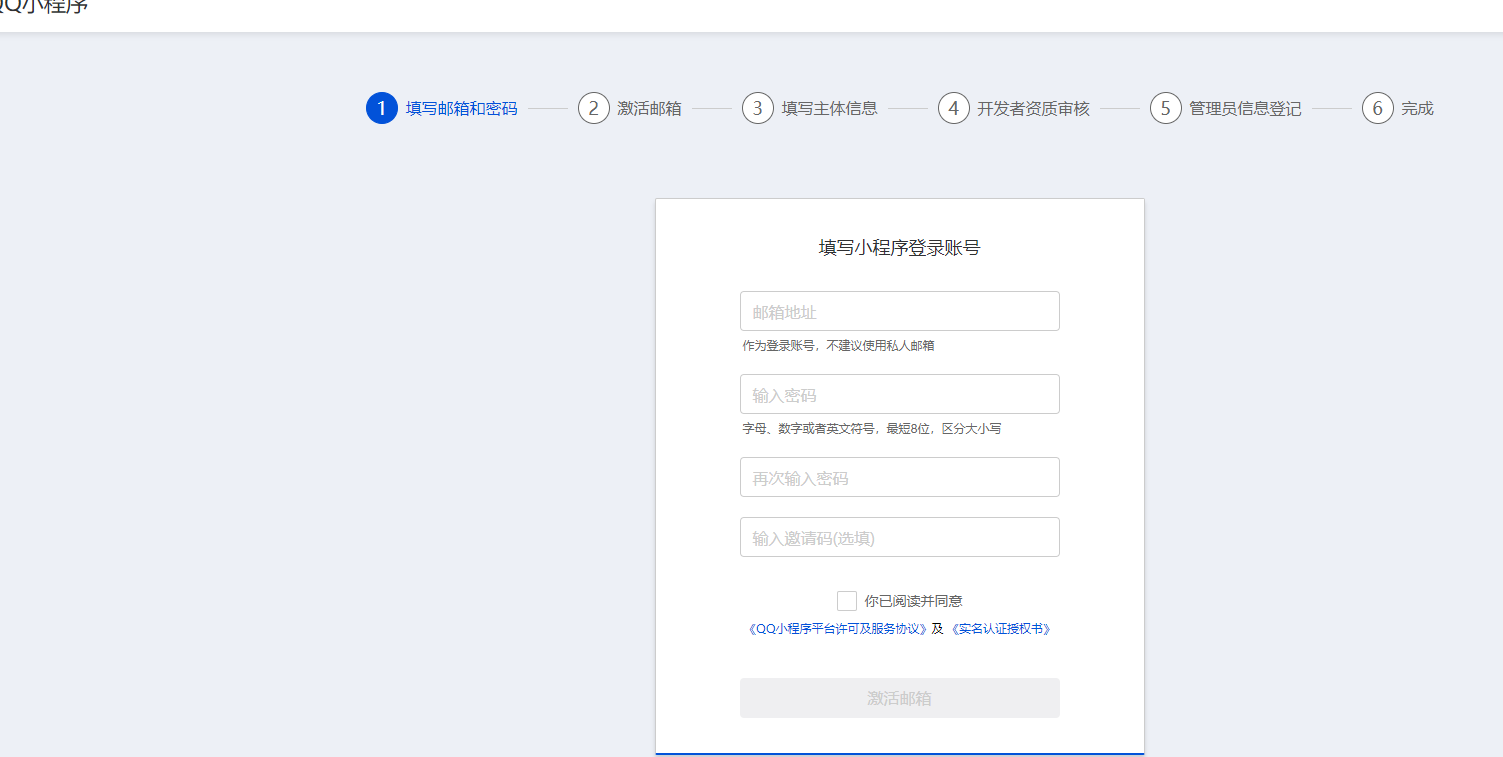This screenshot has height=757, width=1503.
Task: Click the 输入邀请码(选填) invitation code field
Action: [899, 537]
